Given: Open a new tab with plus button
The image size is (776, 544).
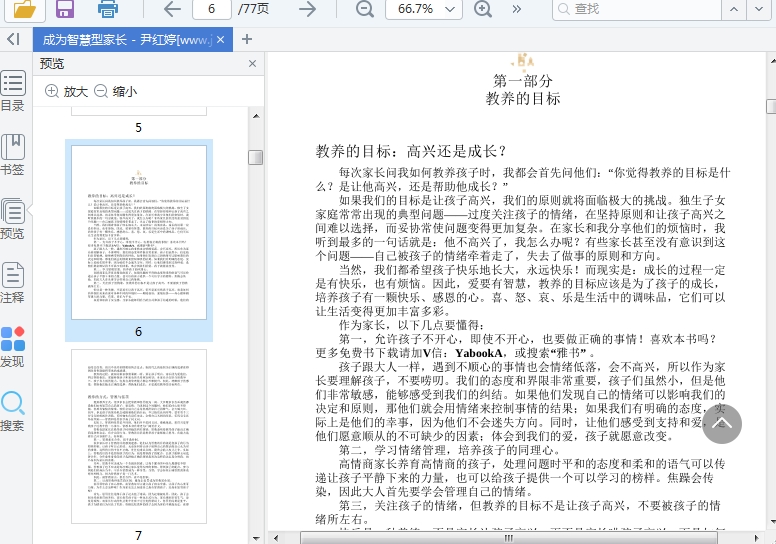Looking at the screenshot, I should coord(247,39).
